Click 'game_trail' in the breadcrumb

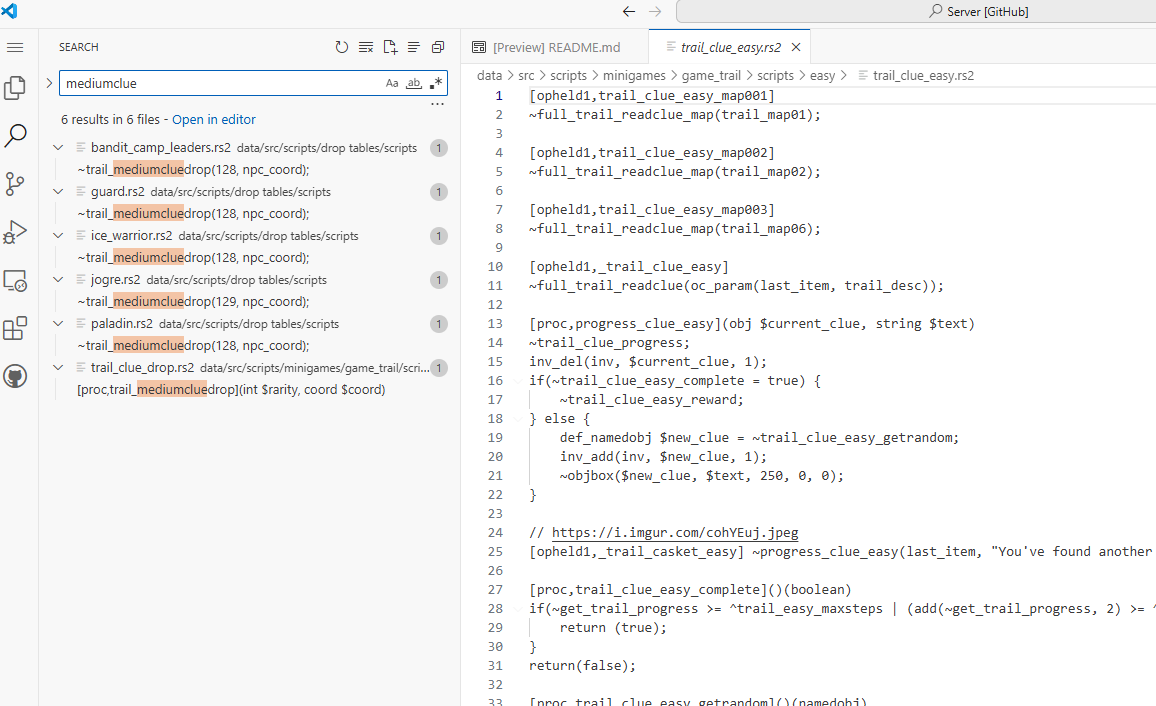click(711, 75)
